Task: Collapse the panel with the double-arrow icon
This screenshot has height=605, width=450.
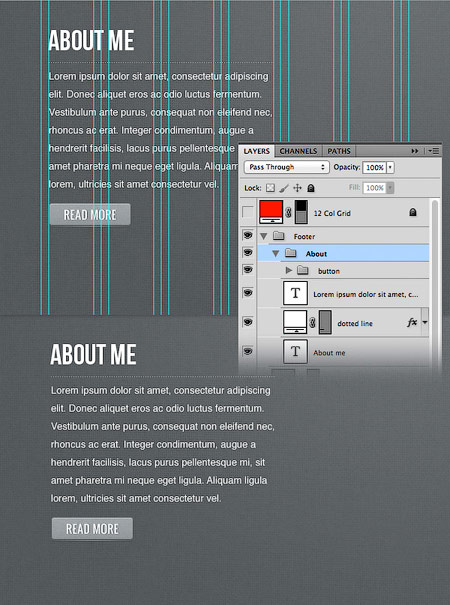Action: click(415, 151)
